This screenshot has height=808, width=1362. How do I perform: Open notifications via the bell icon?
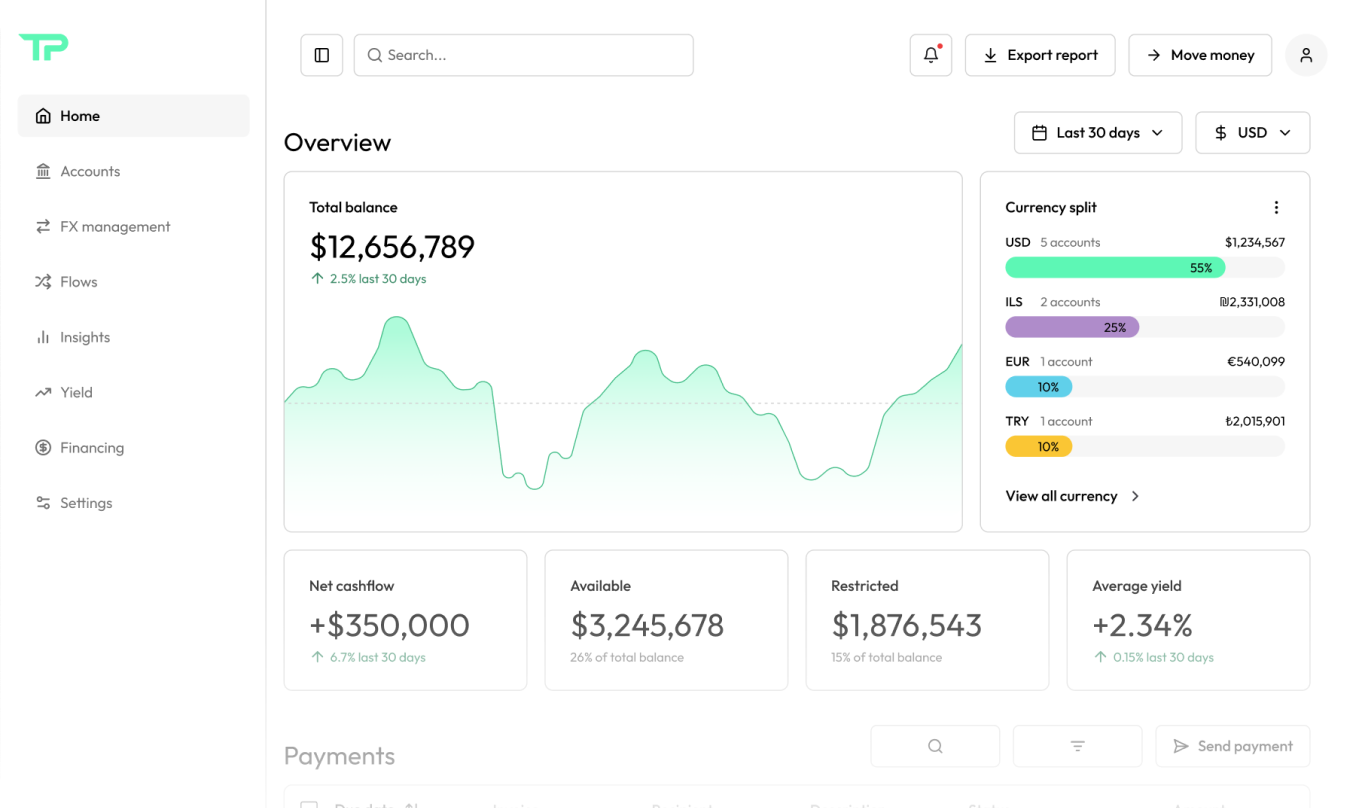tap(930, 55)
